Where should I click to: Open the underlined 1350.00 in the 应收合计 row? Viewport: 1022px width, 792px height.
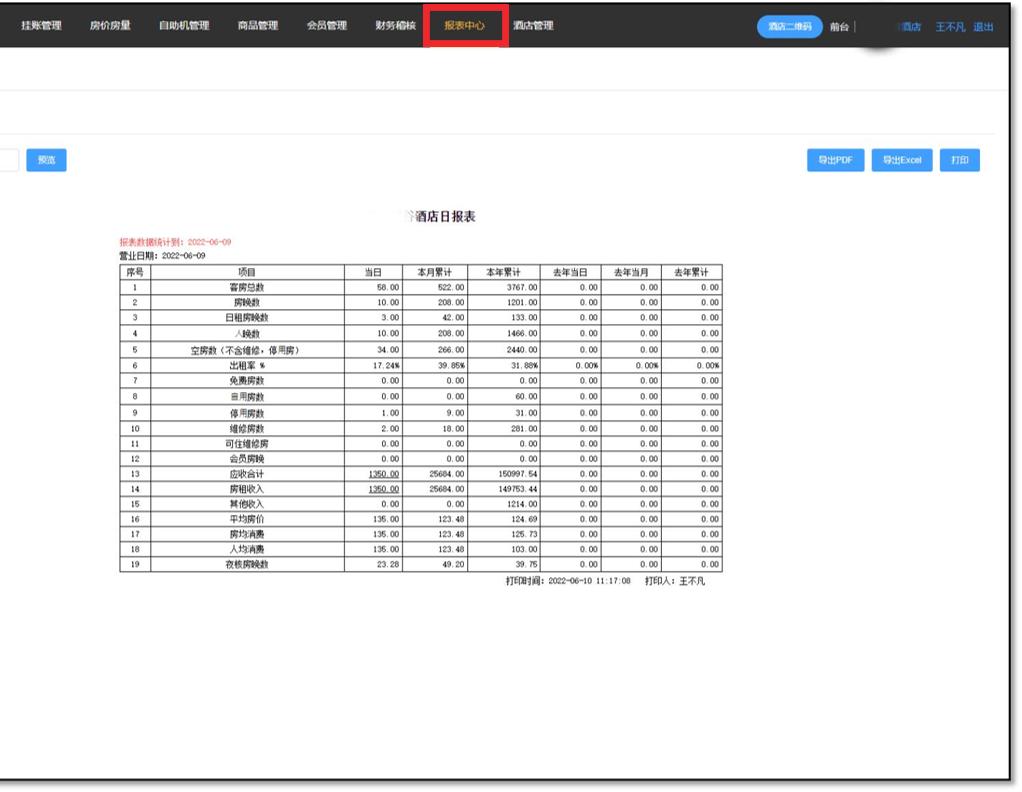[383, 474]
